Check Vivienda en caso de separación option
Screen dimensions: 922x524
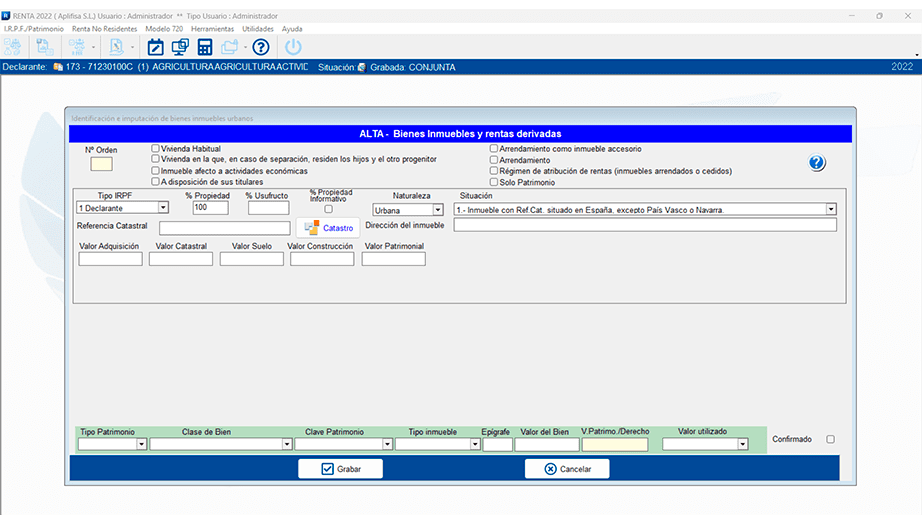tap(155, 159)
